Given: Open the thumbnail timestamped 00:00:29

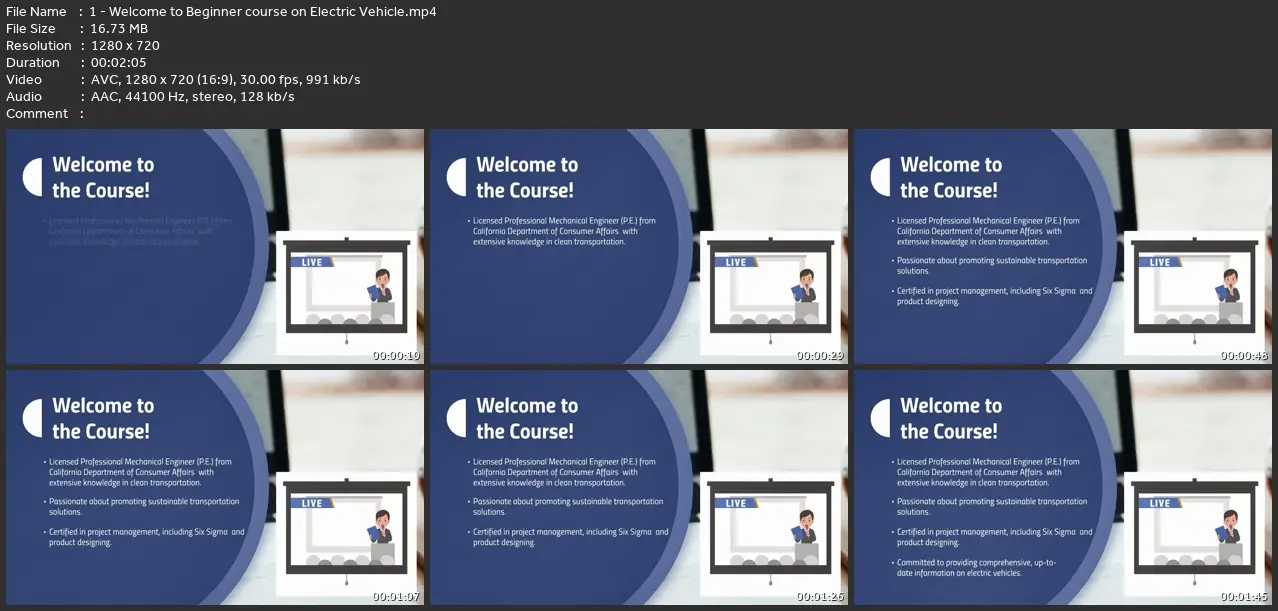Looking at the screenshot, I should coord(639,246).
